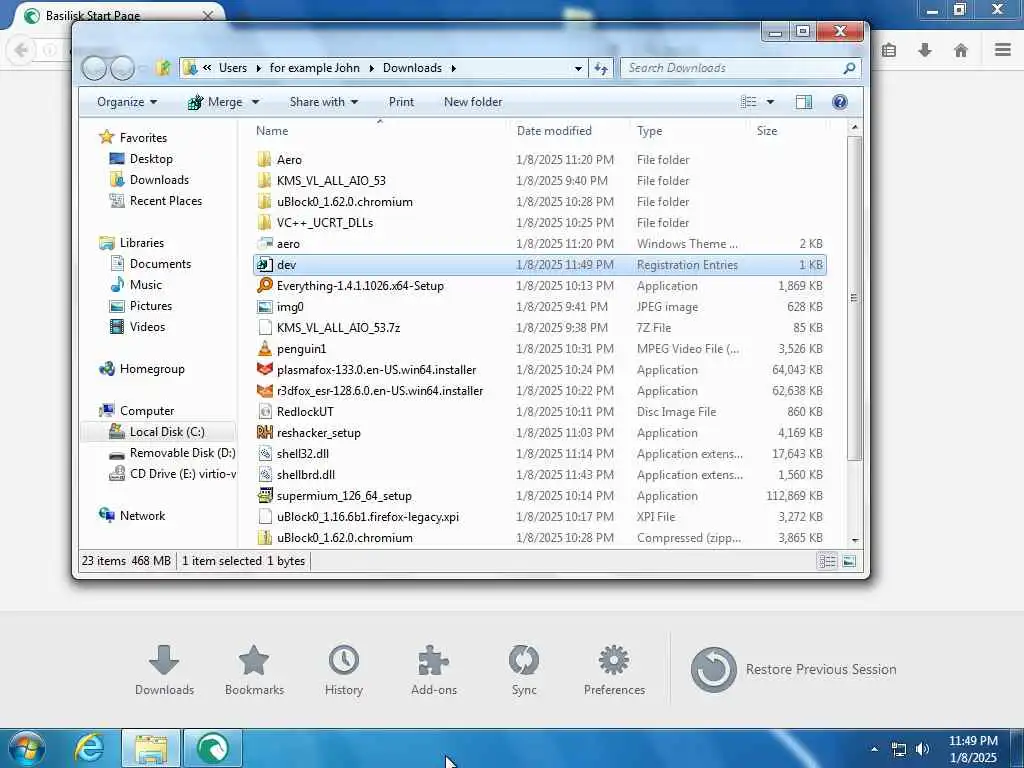Click Basilisk home toolbar icon

[961, 50]
